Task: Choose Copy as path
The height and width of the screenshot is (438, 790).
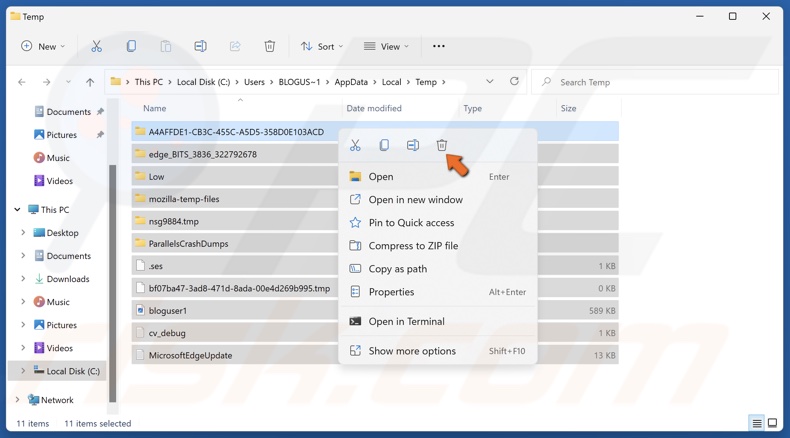Action: [x=437, y=269]
